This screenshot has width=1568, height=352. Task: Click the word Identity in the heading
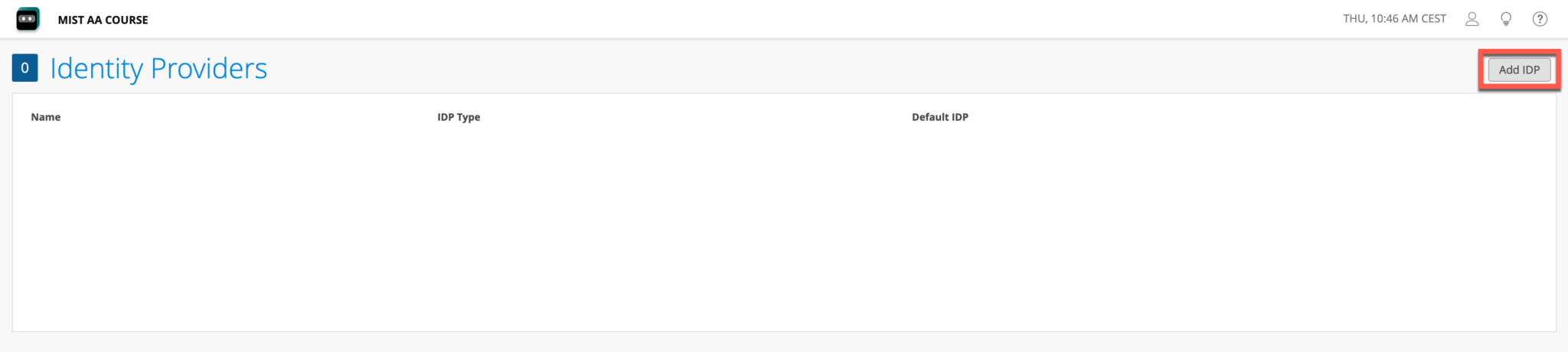click(x=96, y=69)
